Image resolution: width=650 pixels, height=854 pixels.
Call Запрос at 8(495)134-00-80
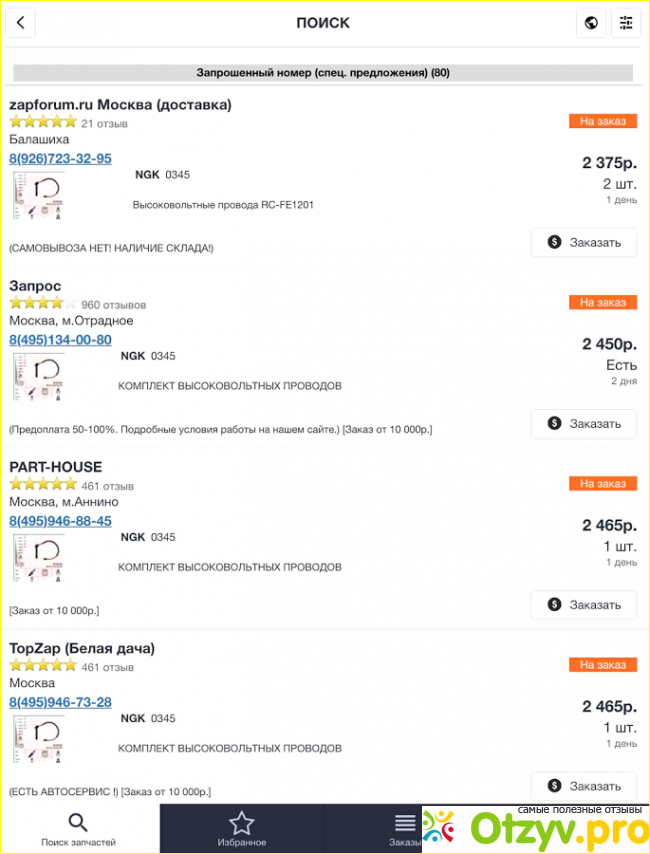point(60,340)
